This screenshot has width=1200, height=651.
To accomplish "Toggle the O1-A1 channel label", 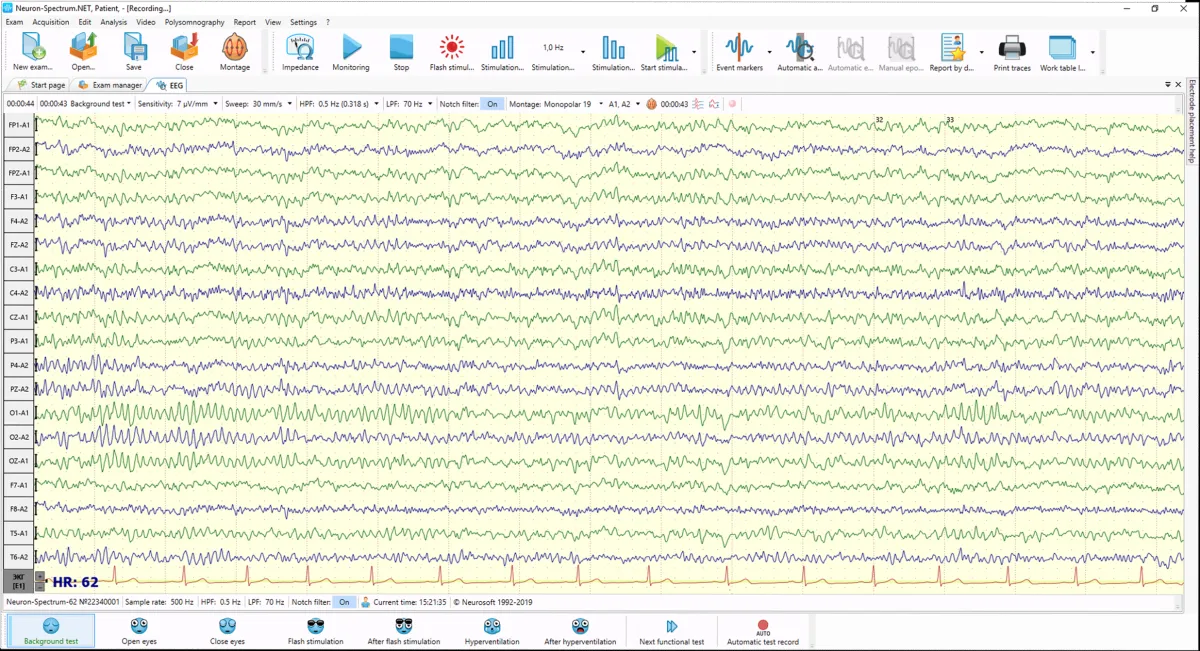I will (19, 413).
